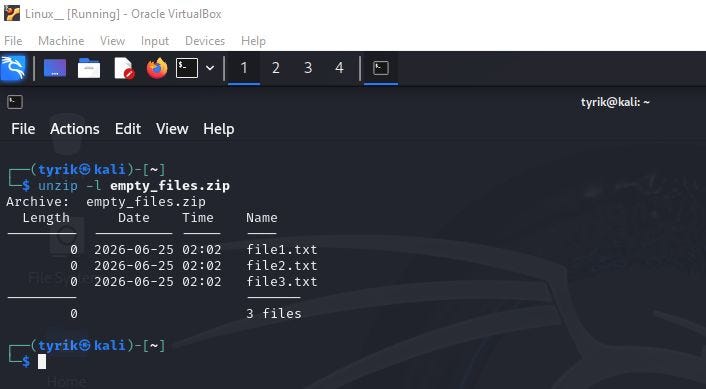Switch to workspace 2
The width and height of the screenshot is (706, 389).
[x=276, y=68]
